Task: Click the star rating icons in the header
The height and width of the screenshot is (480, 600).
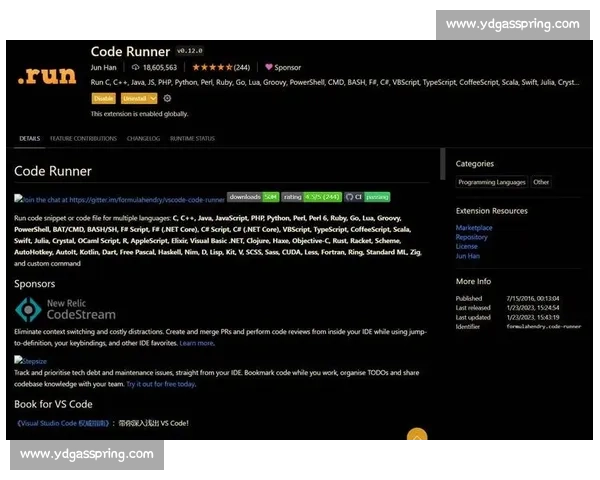Action: tap(212, 67)
